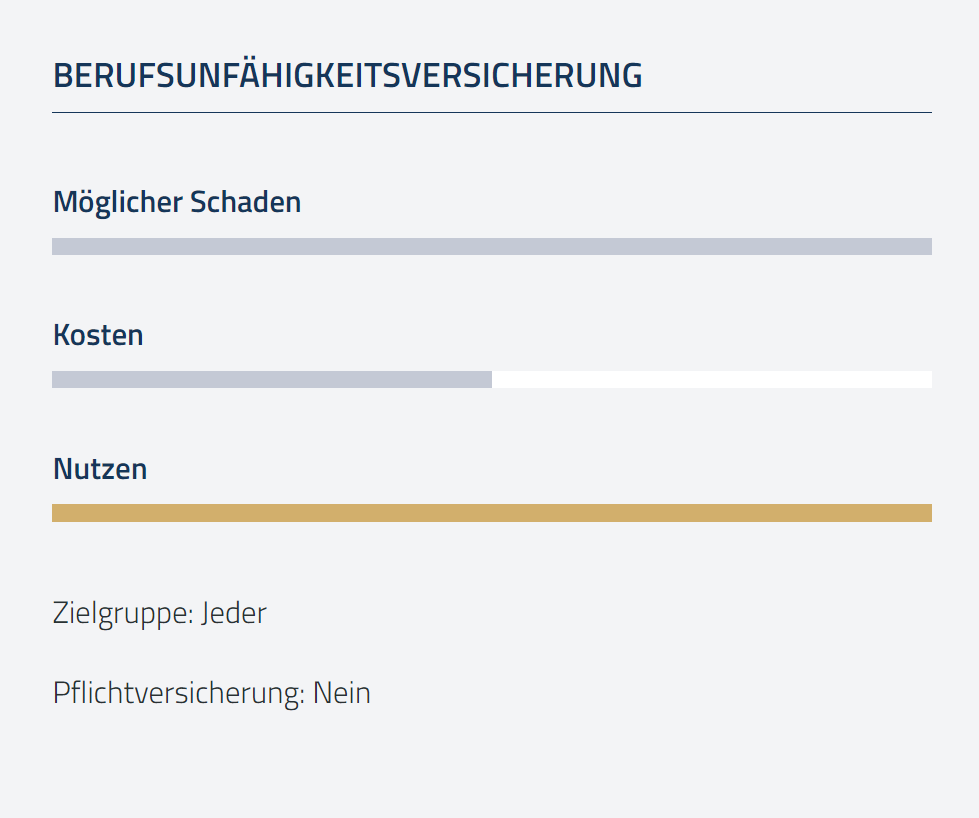Select the Kosten label
This screenshot has height=818, width=979.
click(98, 335)
